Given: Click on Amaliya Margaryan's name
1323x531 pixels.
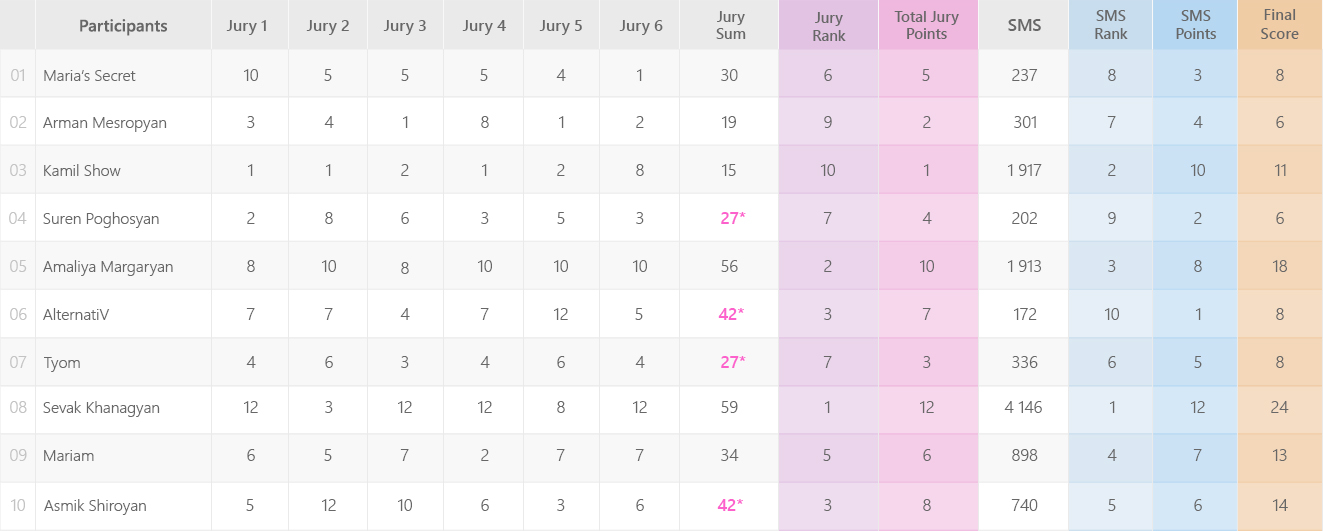Looking at the screenshot, I should pyautogui.click(x=108, y=267).
